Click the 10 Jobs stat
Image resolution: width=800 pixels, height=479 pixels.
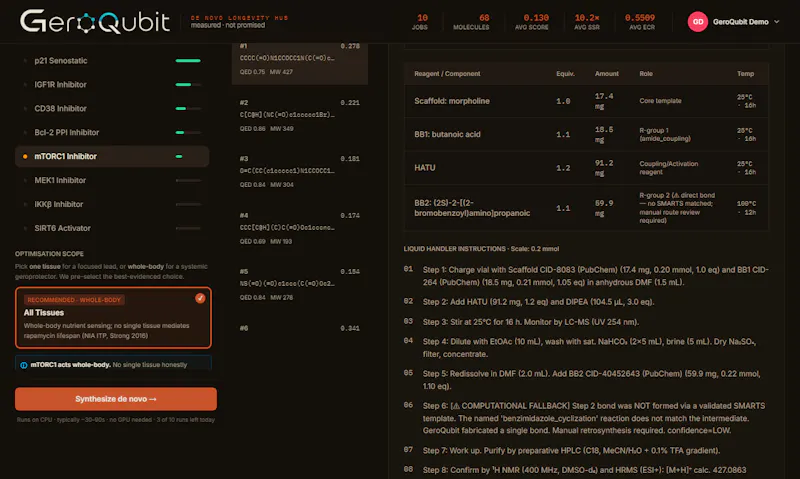[421, 22]
